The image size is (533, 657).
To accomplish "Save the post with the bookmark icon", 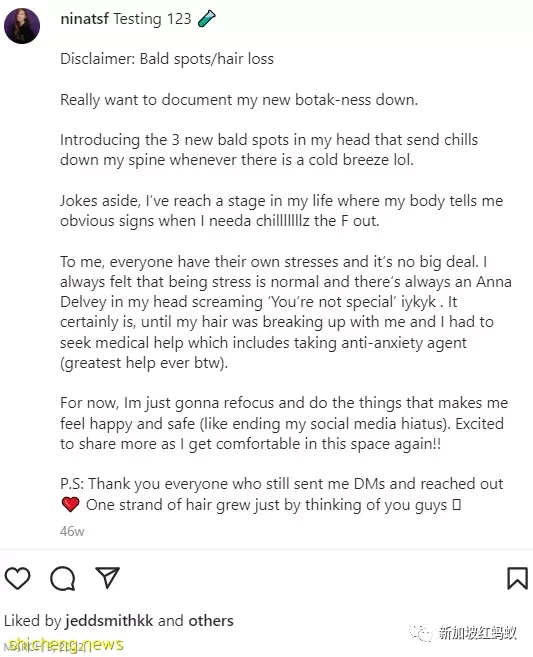I will click(x=517, y=578).
